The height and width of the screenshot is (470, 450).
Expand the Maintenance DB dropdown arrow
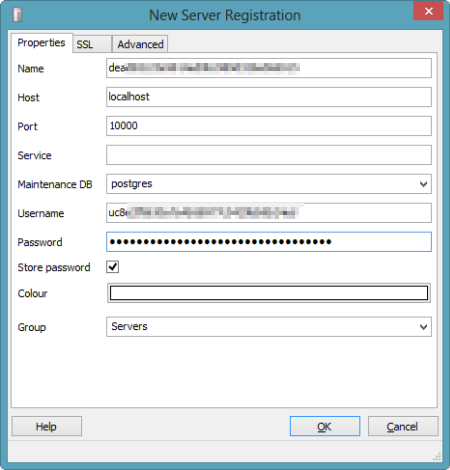coord(423,184)
